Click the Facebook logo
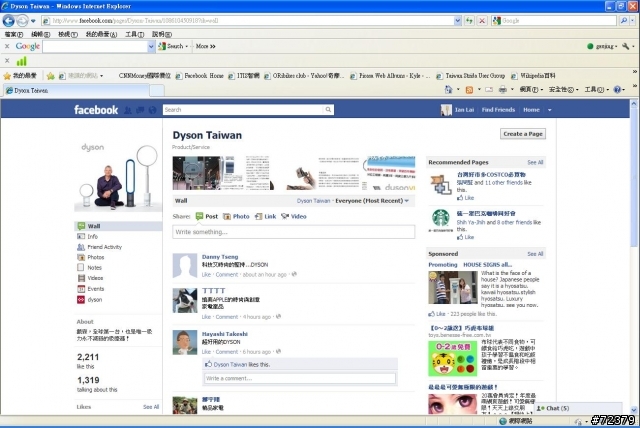Image resolution: width=640 pixels, height=428 pixels. point(96,110)
